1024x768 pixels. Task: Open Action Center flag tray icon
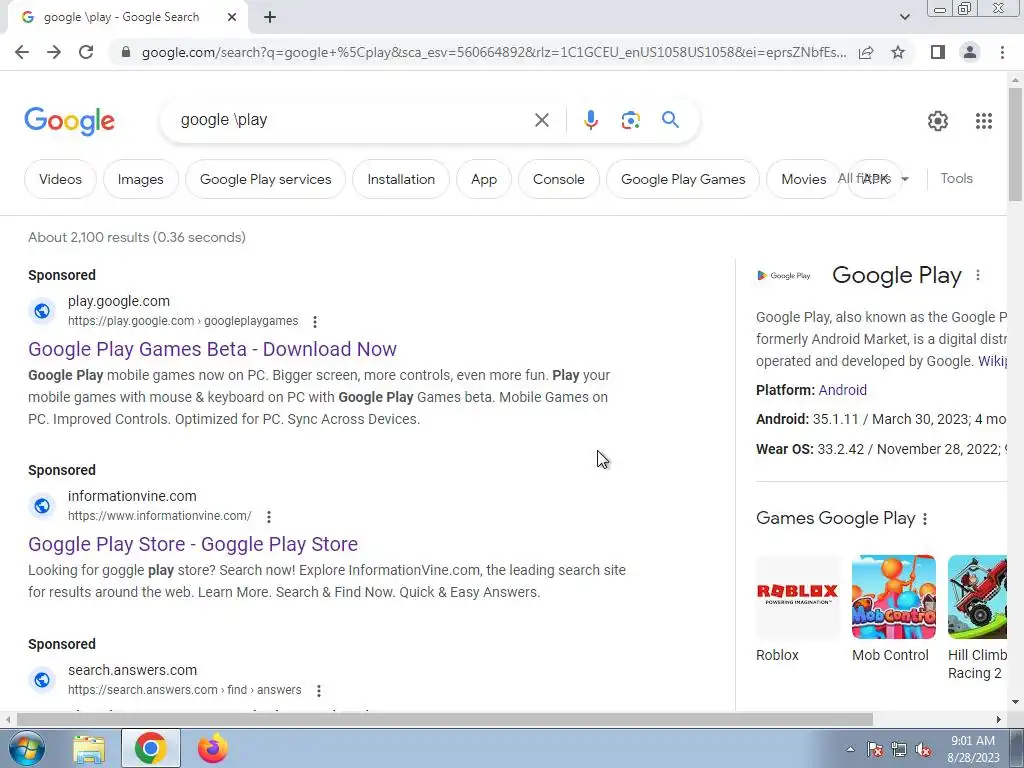pos(874,750)
